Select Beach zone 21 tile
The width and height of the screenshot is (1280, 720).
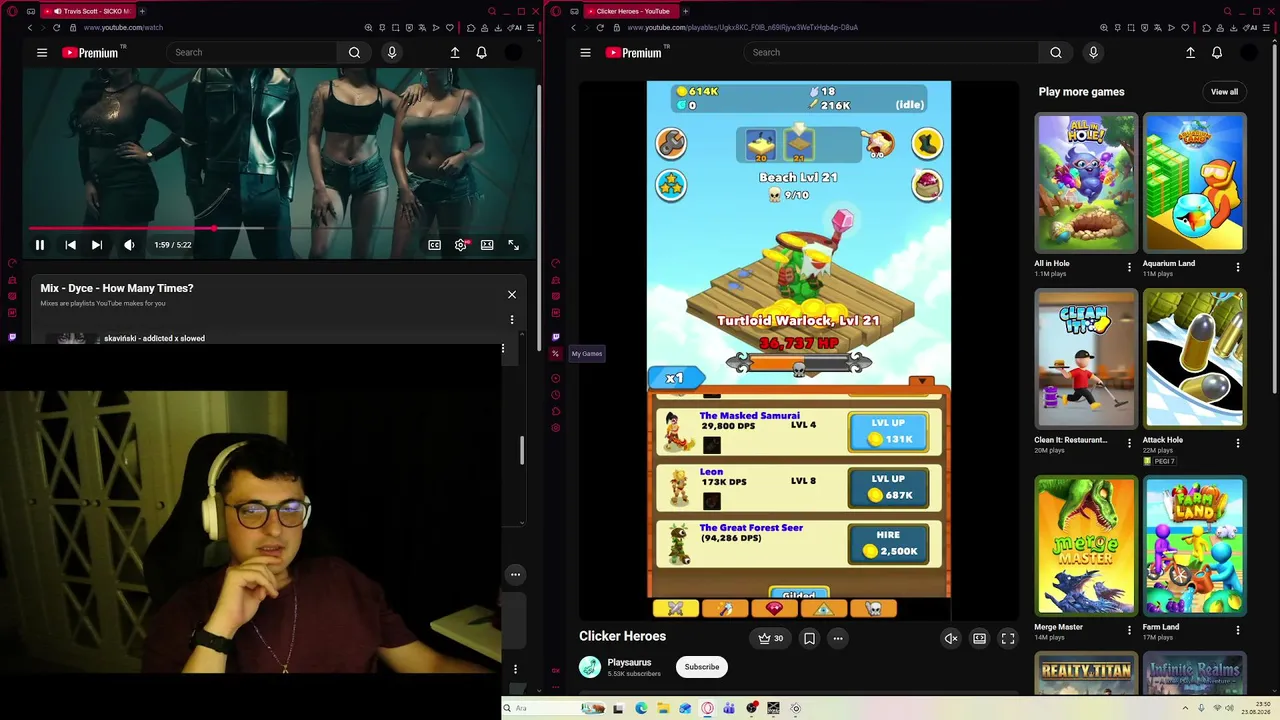click(x=799, y=145)
